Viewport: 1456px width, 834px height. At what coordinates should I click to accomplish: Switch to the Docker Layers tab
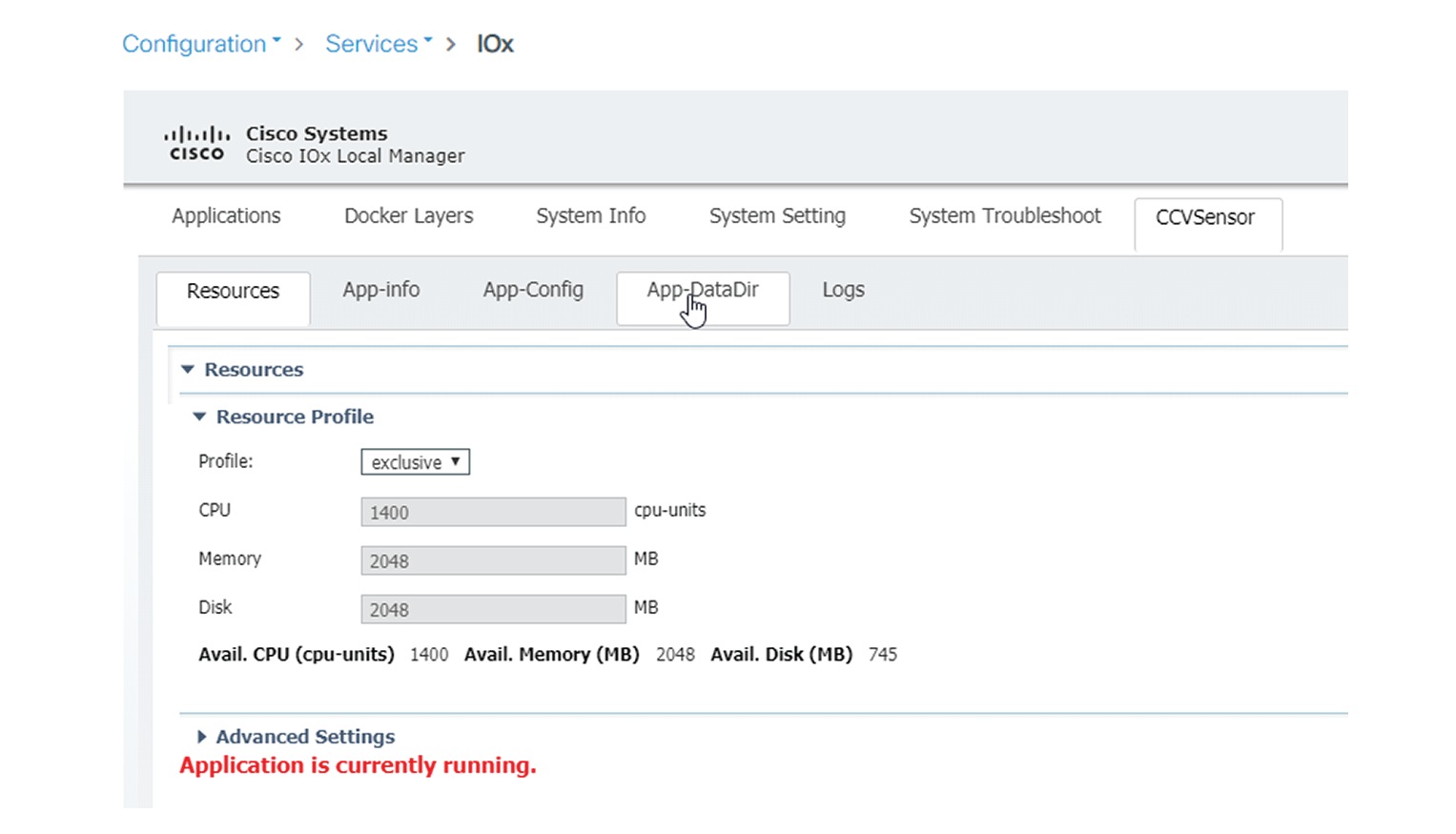408,216
